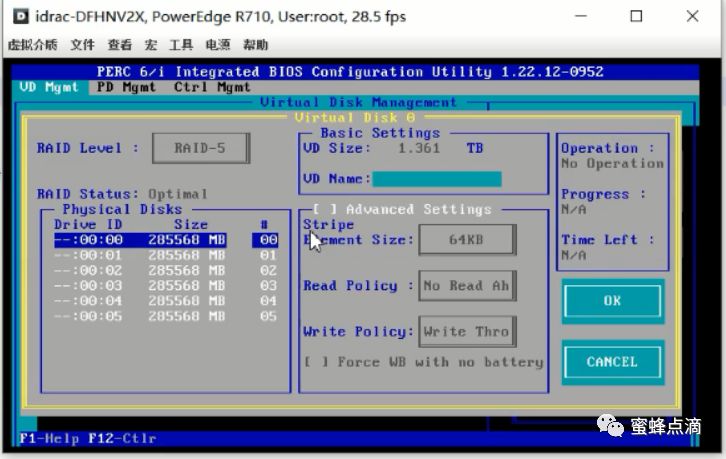Viewport: 726px width, 459px height.
Task: Switch to the VD Mgmt tab
Action: click(50, 87)
